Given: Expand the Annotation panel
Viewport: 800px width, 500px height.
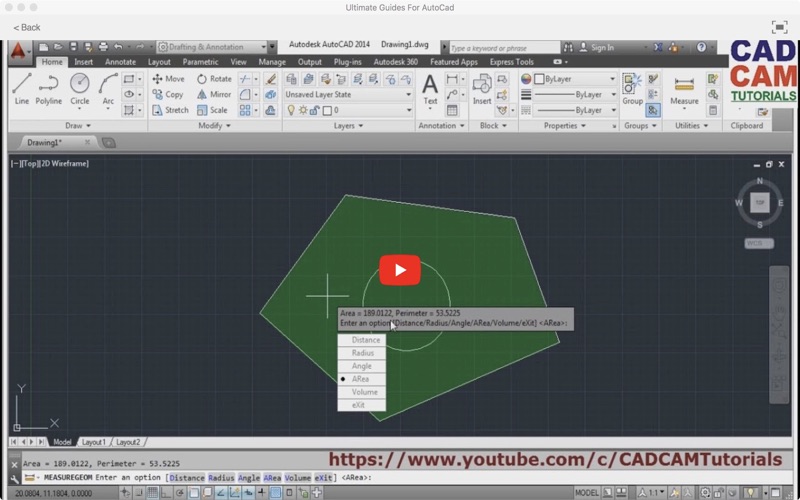Looking at the screenshot, I should coord(442,126).
